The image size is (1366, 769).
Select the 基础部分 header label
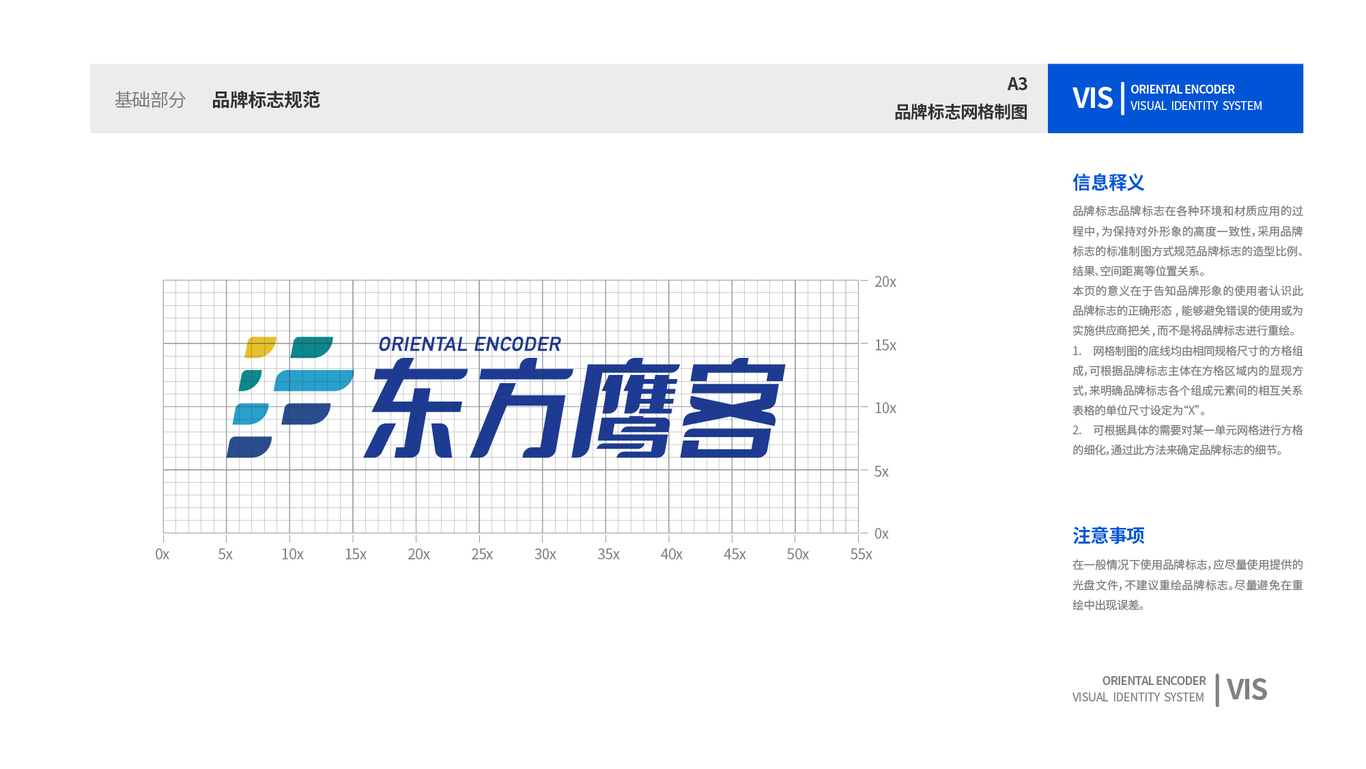(150, 100)
